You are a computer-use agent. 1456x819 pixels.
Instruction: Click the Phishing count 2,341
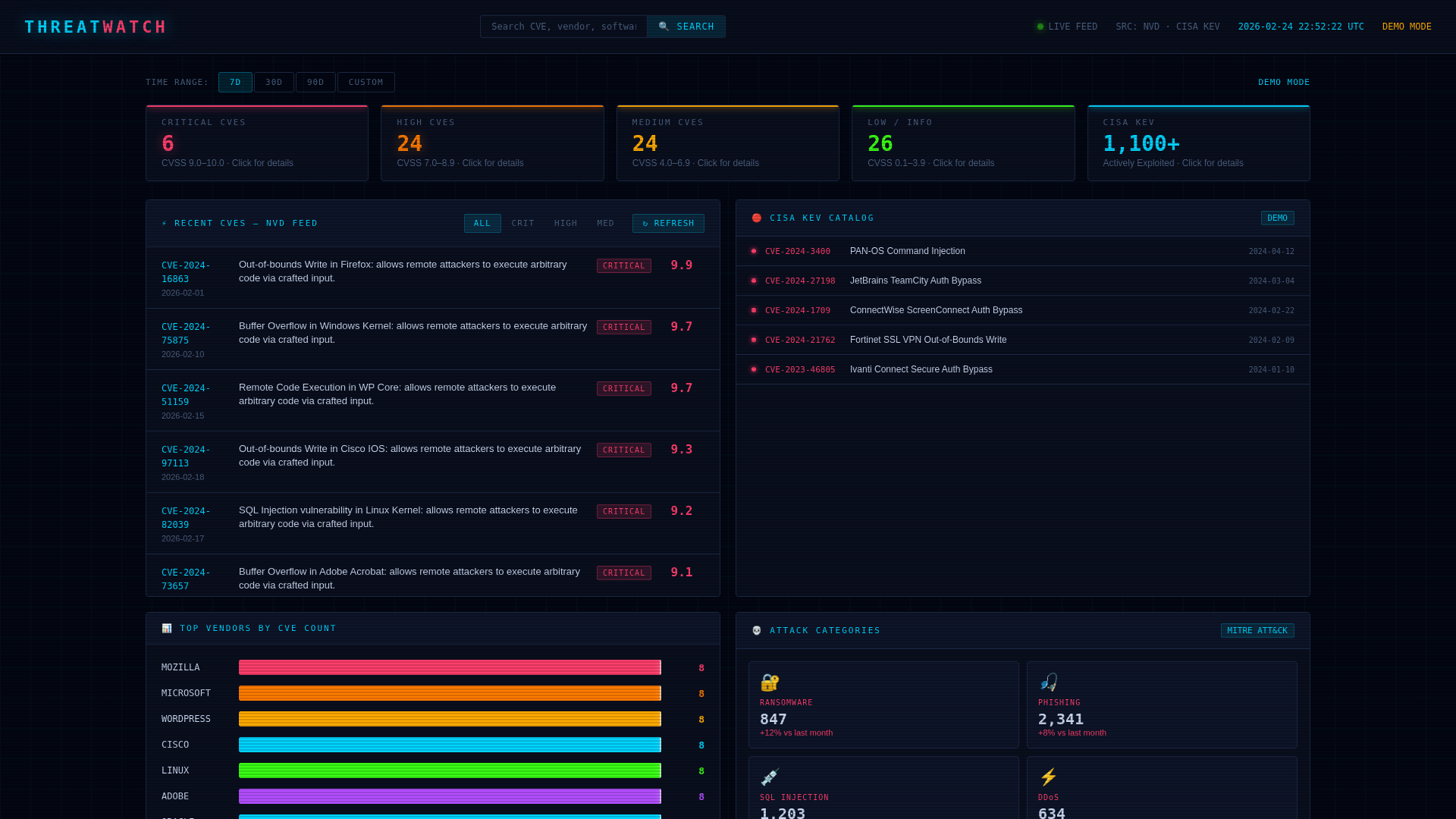(1061, 719)
